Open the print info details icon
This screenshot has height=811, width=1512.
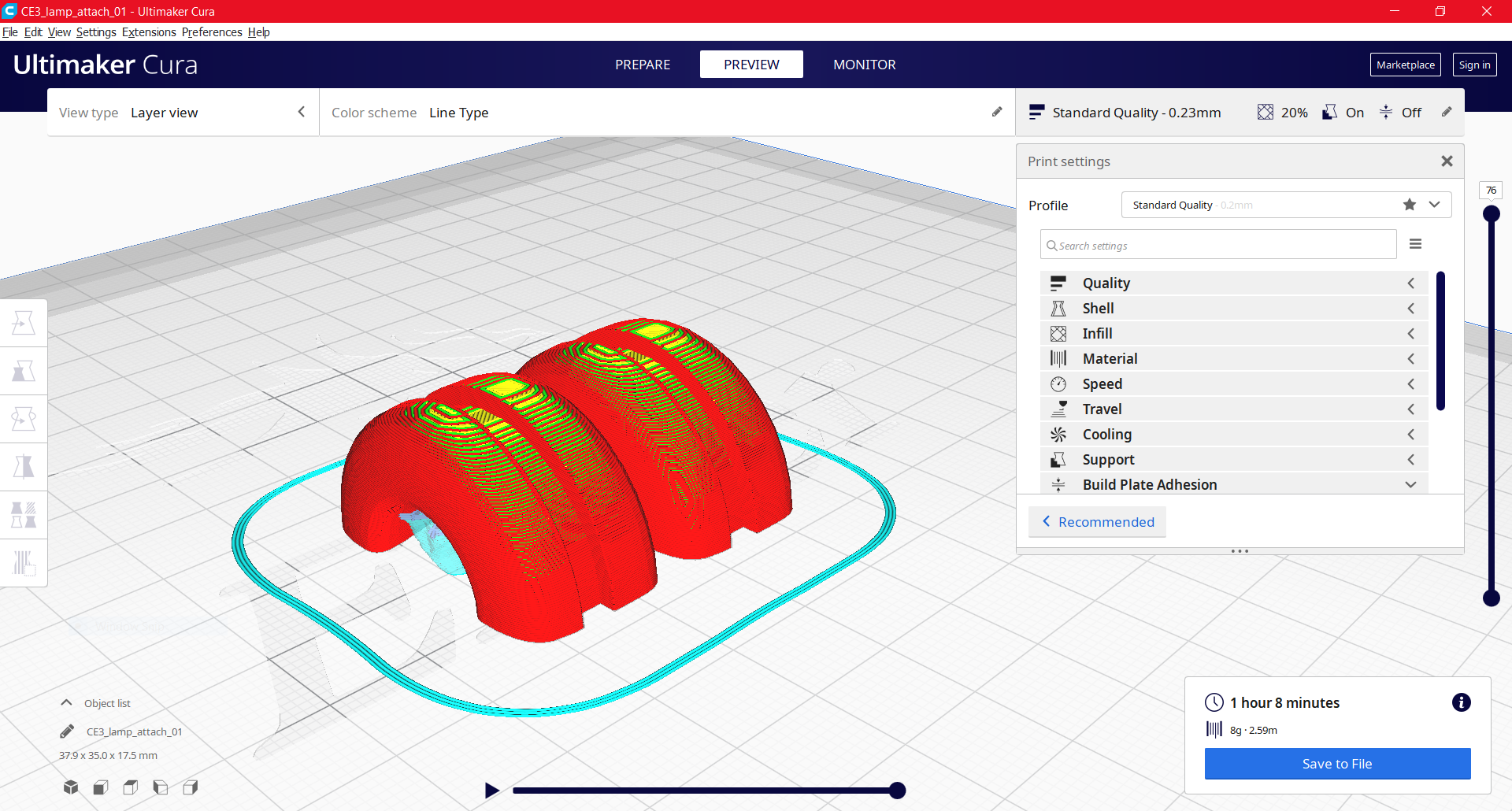1461,702
